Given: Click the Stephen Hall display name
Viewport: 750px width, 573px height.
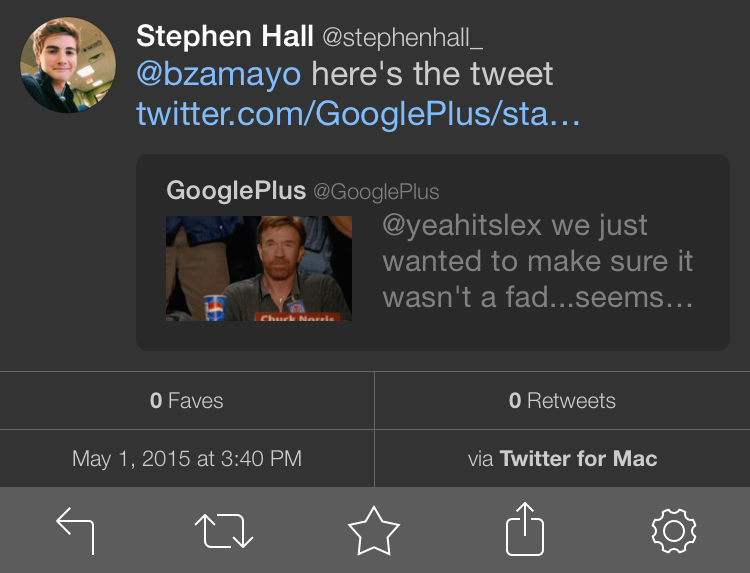Looking at the screenshot, I should pyautogui.click(x=224, y=37).
